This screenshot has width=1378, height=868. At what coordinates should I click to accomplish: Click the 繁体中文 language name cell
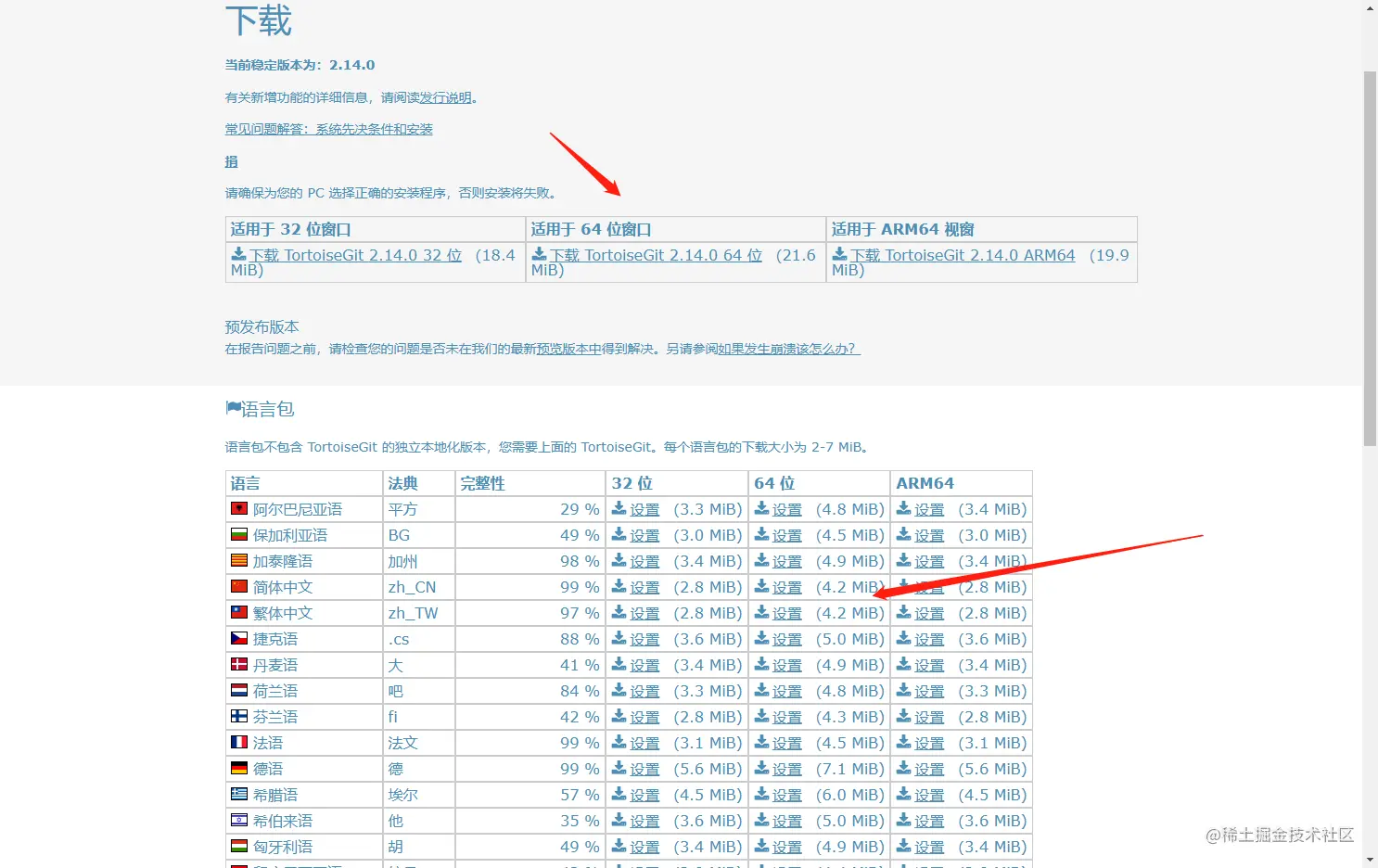[x=304, y=613]
